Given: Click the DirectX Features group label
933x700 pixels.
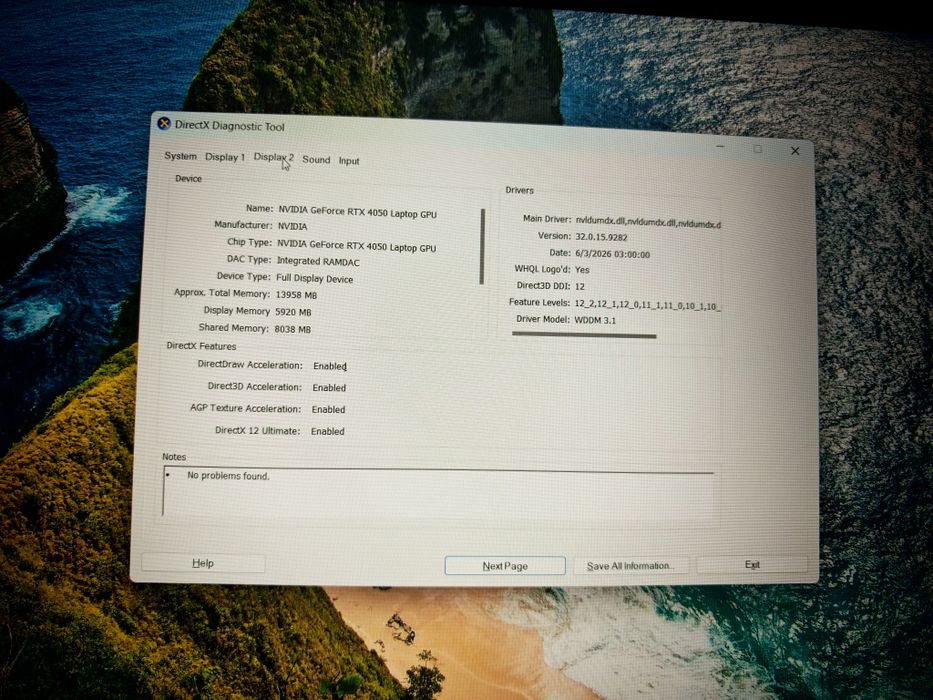Looking at the screenshot, I should coord(201,346).
